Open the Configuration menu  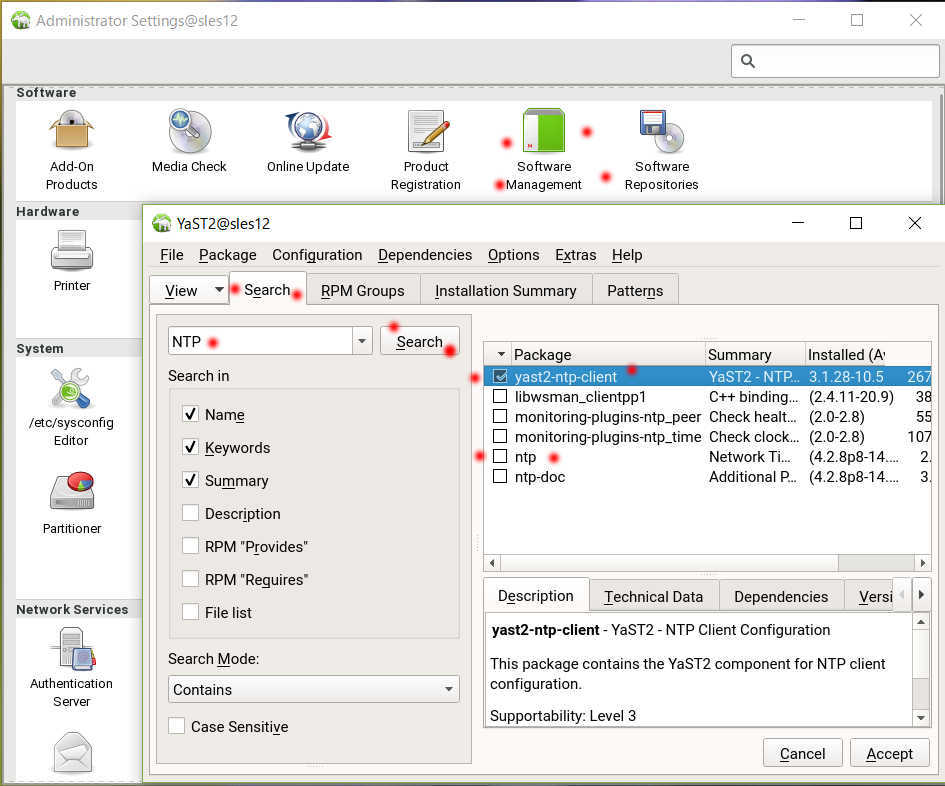(x=317, y=255)
